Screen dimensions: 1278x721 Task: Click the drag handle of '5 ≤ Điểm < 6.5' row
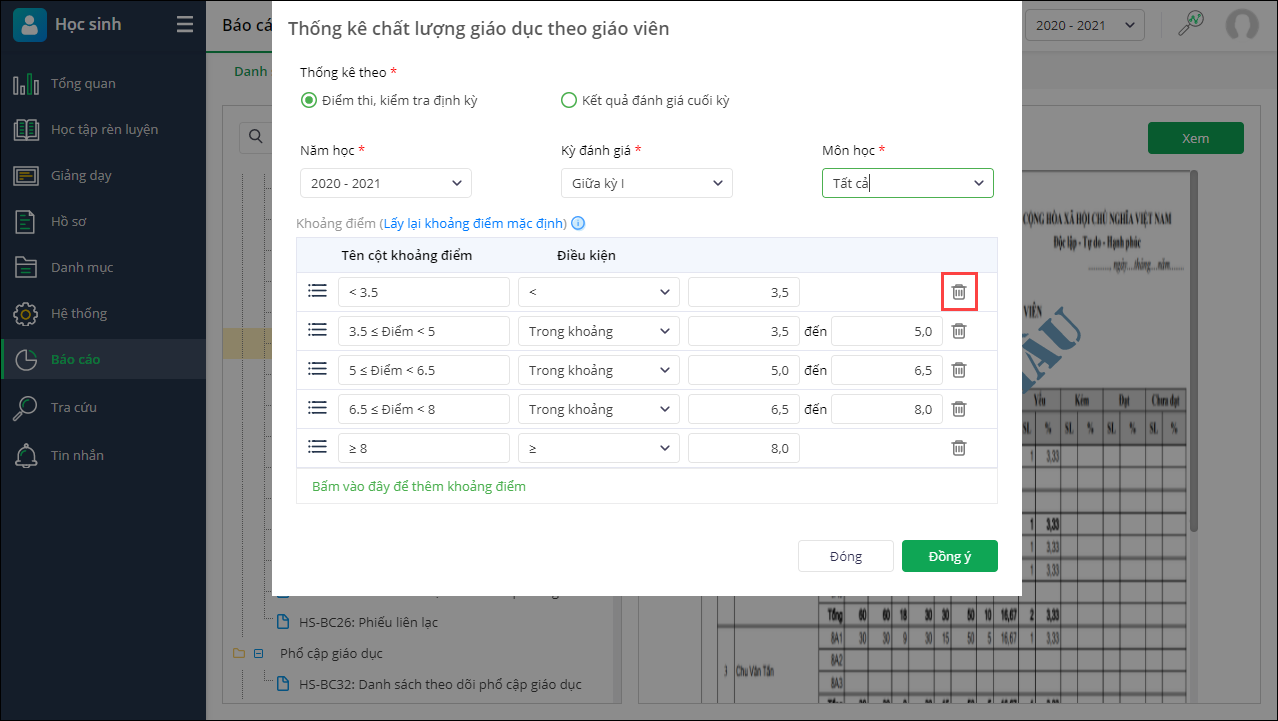(317, 369)
